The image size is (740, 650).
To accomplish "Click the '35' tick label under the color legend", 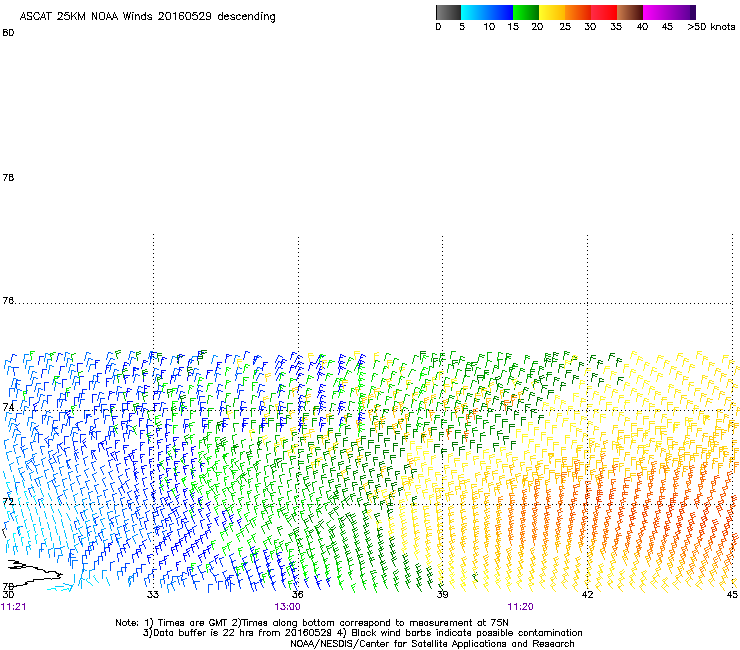I will (616, 27).
